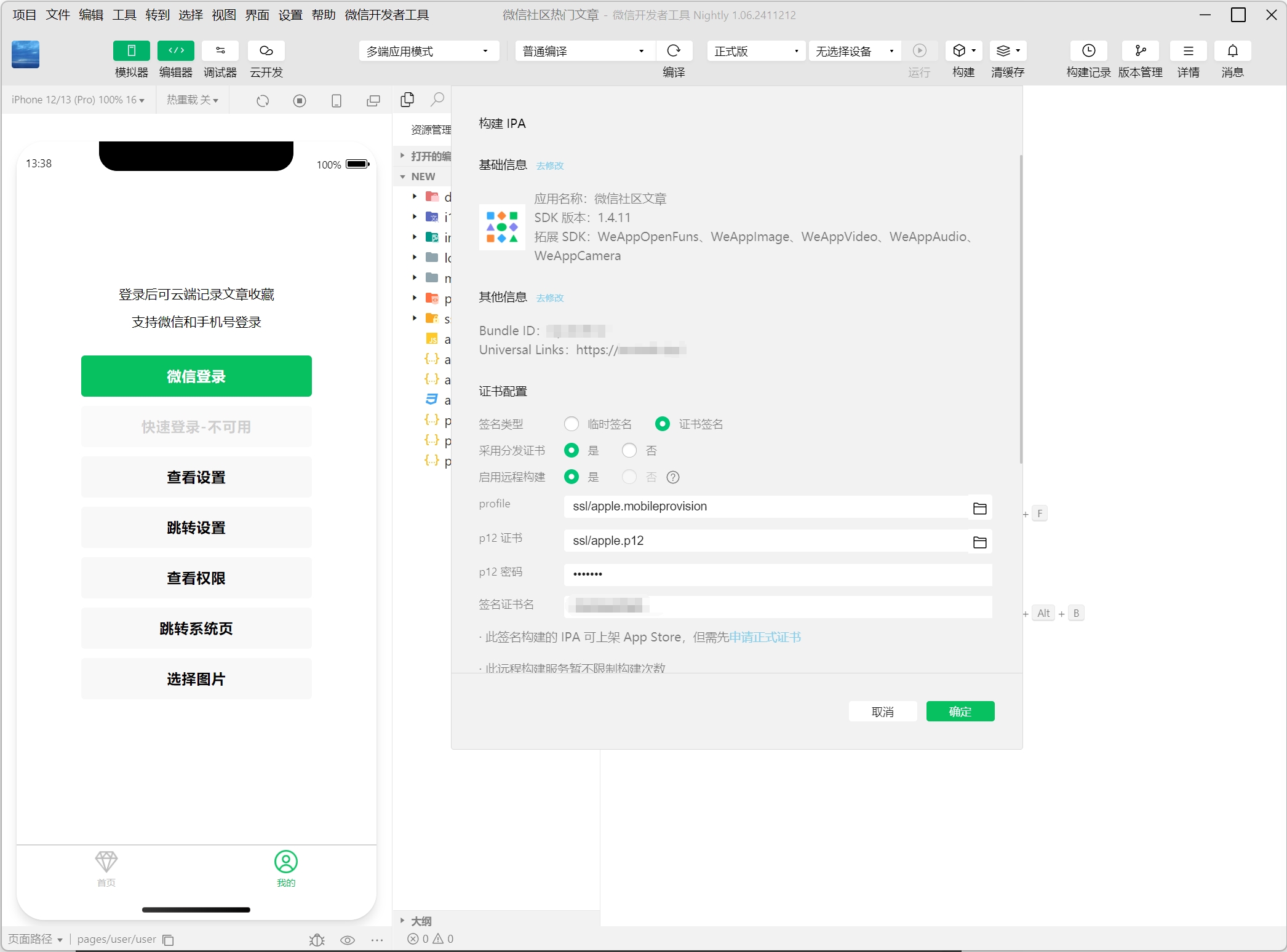This screenshot has height=952, width=1287.
Task: Tap the 微信登录 button in simulator
Action: (x=196, y=376)
